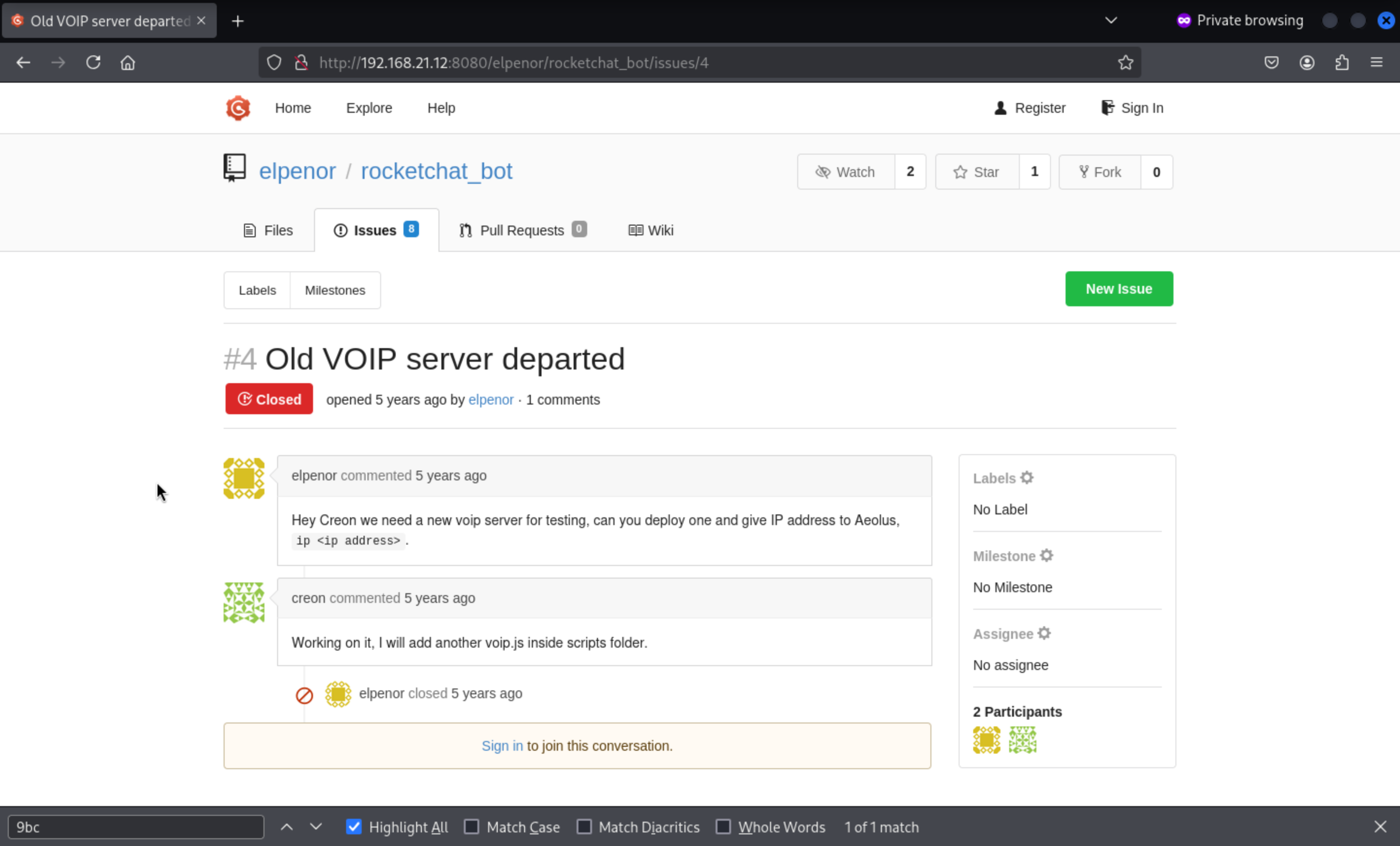This screenshot has width=1400, height=846.
Task: Open the Firefox extensions icon
Action: [1342, 63]
